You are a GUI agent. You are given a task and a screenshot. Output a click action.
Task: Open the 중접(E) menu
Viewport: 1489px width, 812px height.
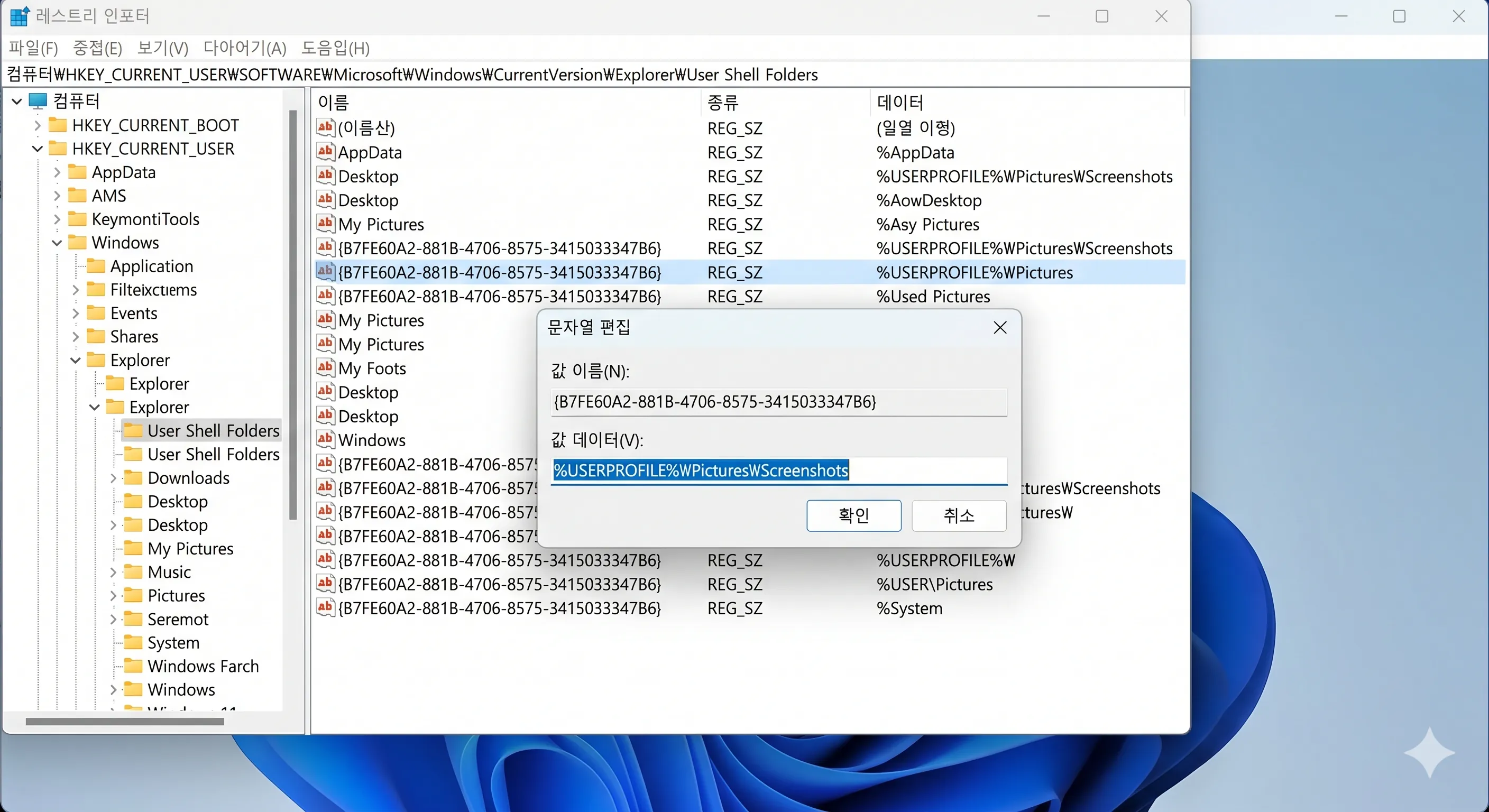[97, 48]
